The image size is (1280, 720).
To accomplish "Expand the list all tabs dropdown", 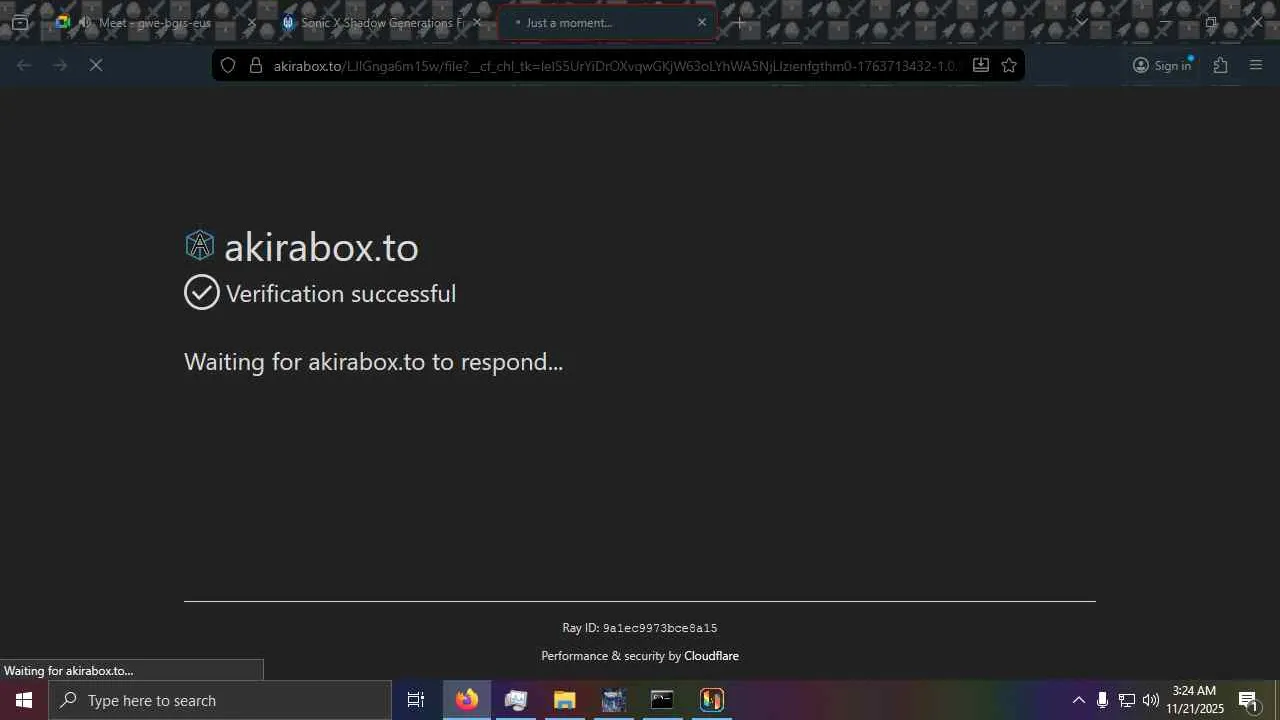I will coord(1081,22).
